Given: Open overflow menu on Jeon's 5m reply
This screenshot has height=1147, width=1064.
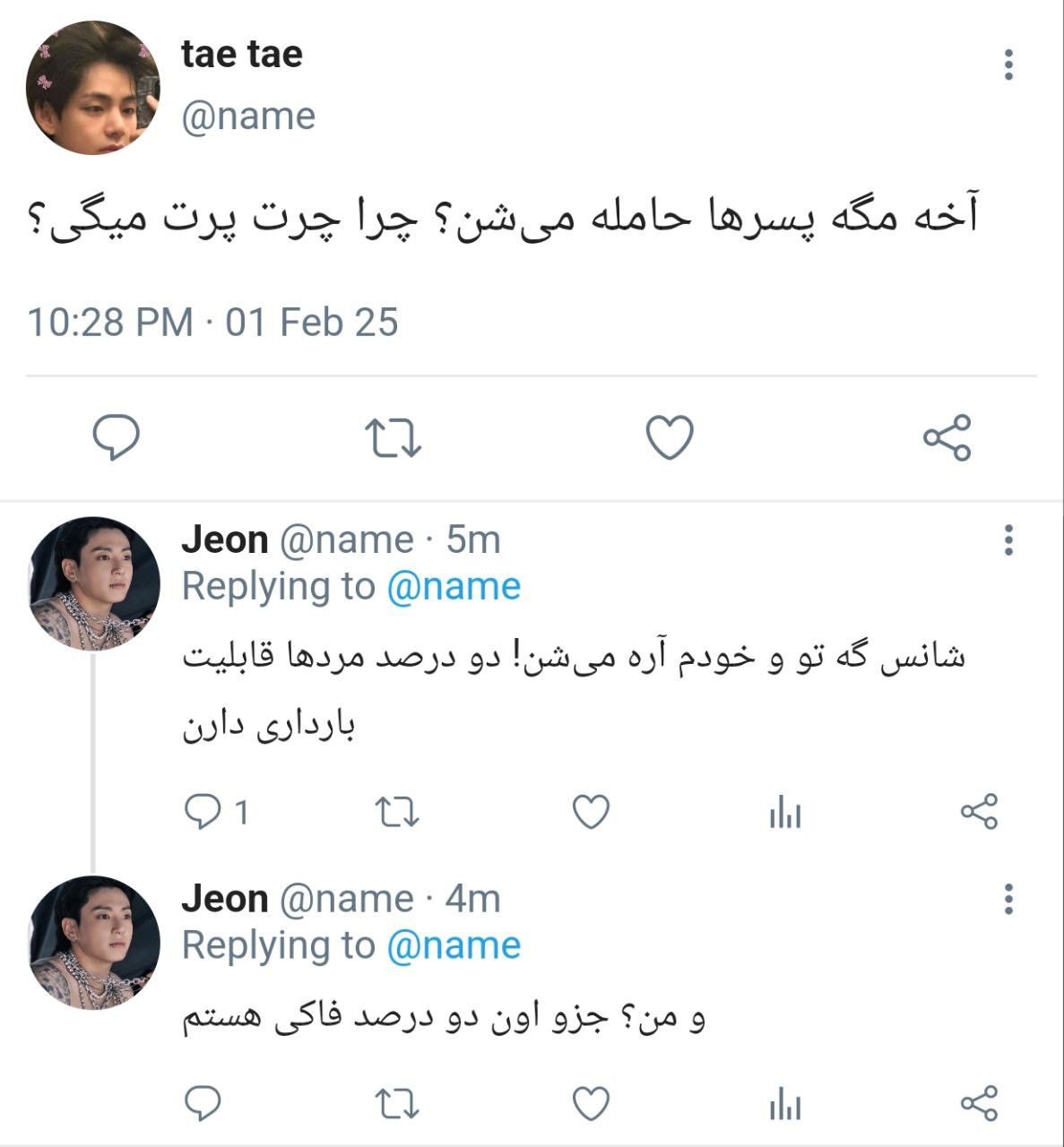Looking at the screenshot, I should click(1008, 539).
